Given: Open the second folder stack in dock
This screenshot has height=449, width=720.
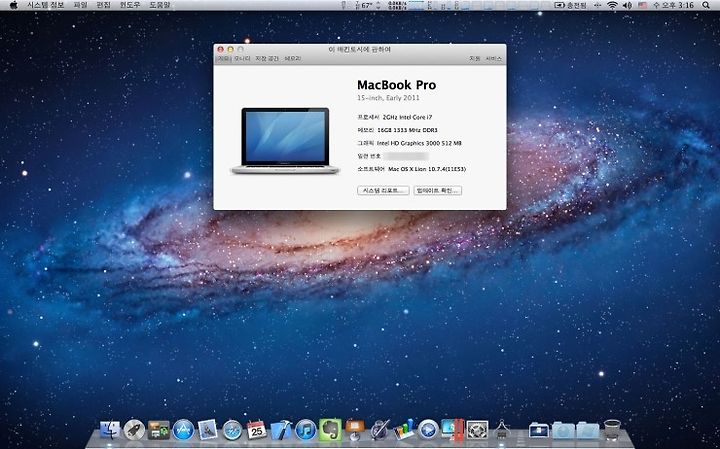Looking at the screenshot, I should click(563, 430).
